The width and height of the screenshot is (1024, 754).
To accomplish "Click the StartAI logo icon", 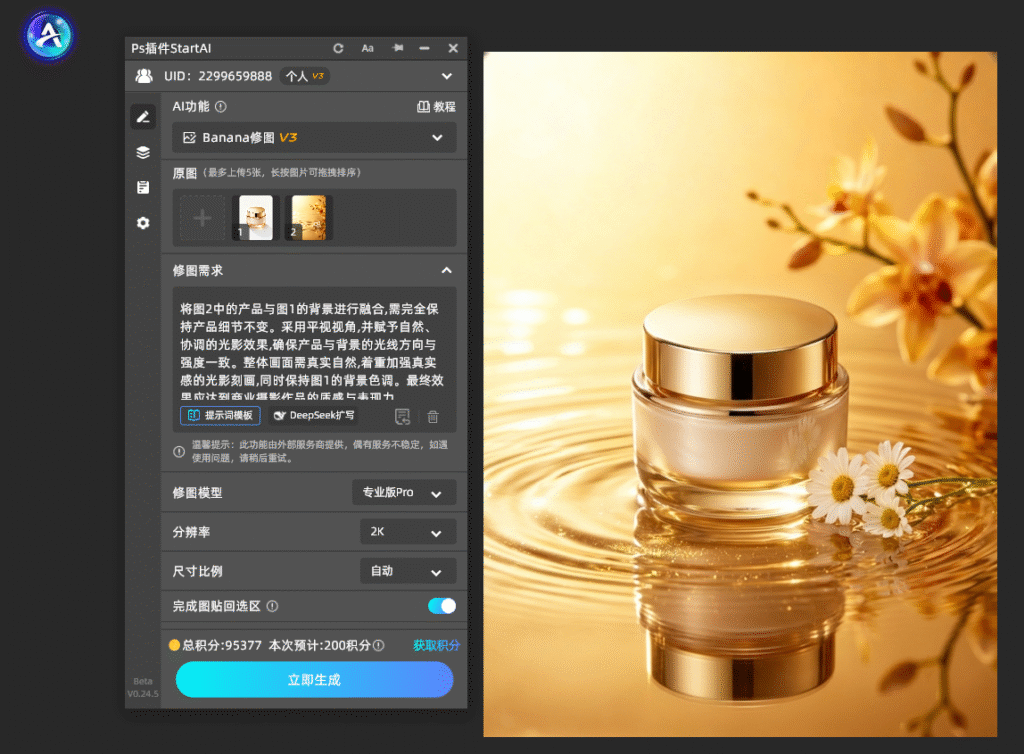I will tap(49, 35).
